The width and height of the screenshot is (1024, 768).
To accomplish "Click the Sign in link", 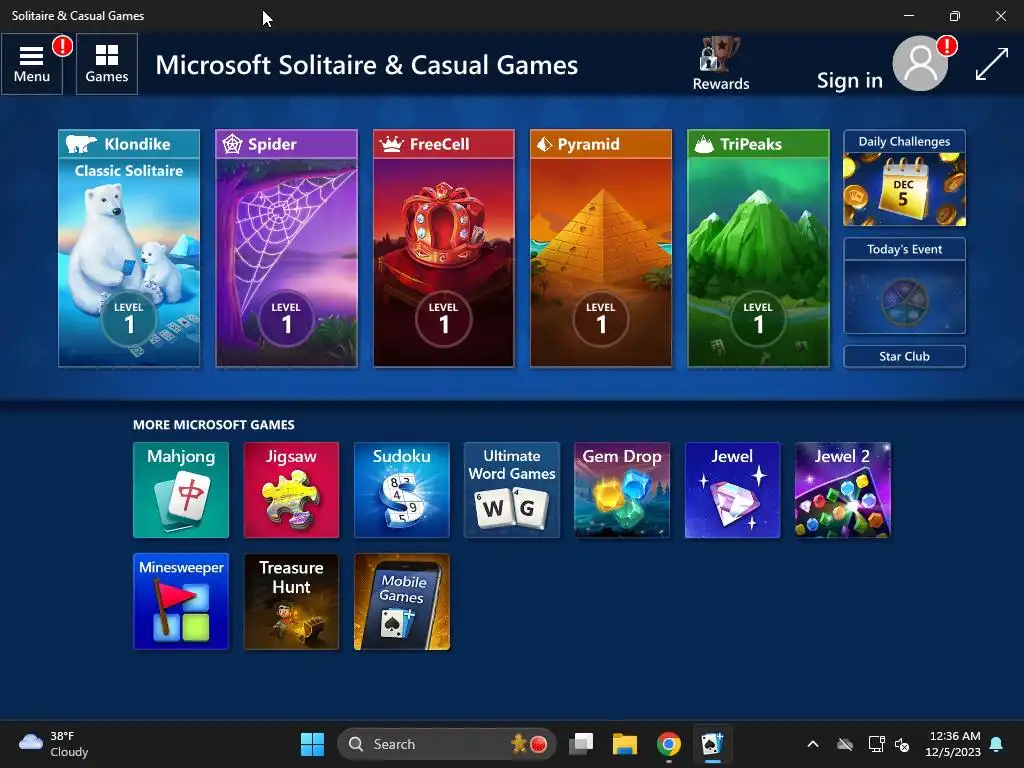I will pyautogui.click(x=850, y=80).
